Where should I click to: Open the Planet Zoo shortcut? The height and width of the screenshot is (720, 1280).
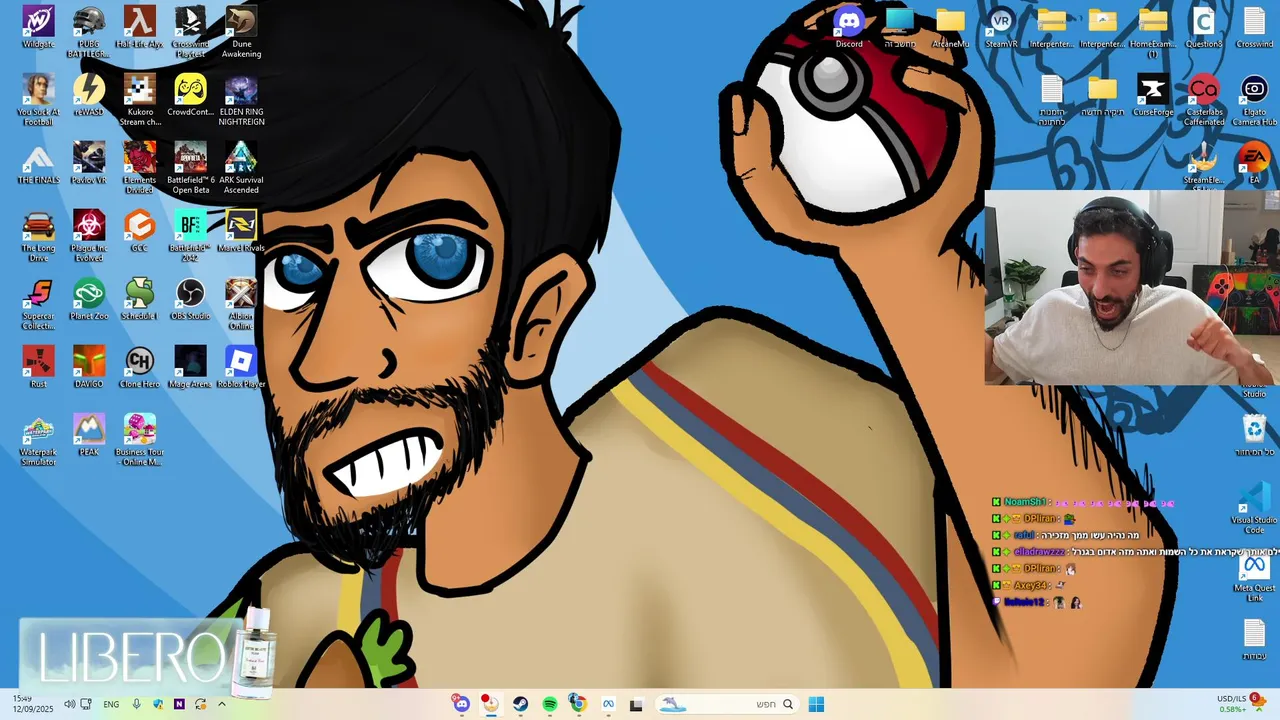click(x=89, y=299)
